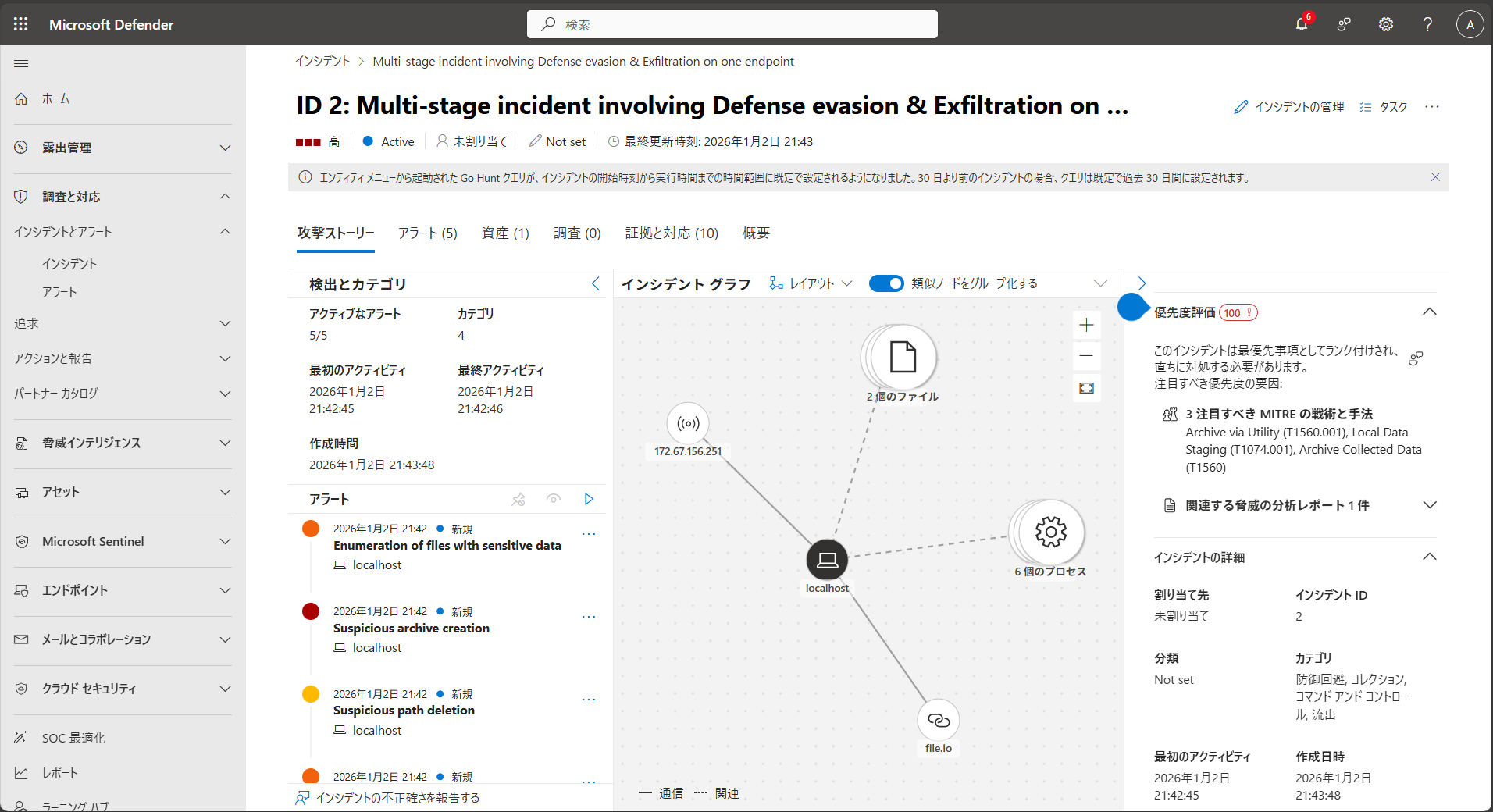Select the 172.67.156.251 IP node
The height and width of the screenshot is (812, 1493).
tap(688, 424)
